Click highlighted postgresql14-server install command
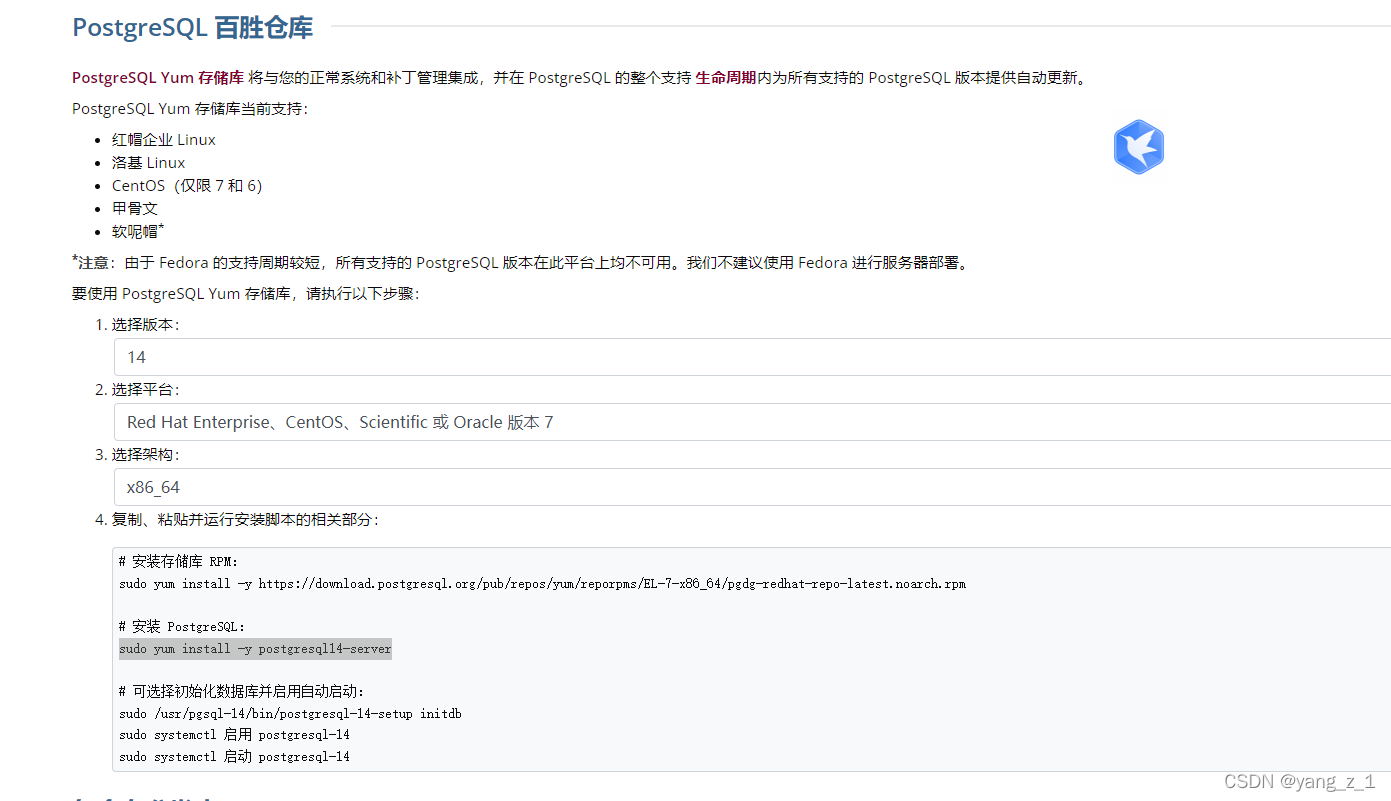This screenshot has width=1391, height=801. click(255, 649)
